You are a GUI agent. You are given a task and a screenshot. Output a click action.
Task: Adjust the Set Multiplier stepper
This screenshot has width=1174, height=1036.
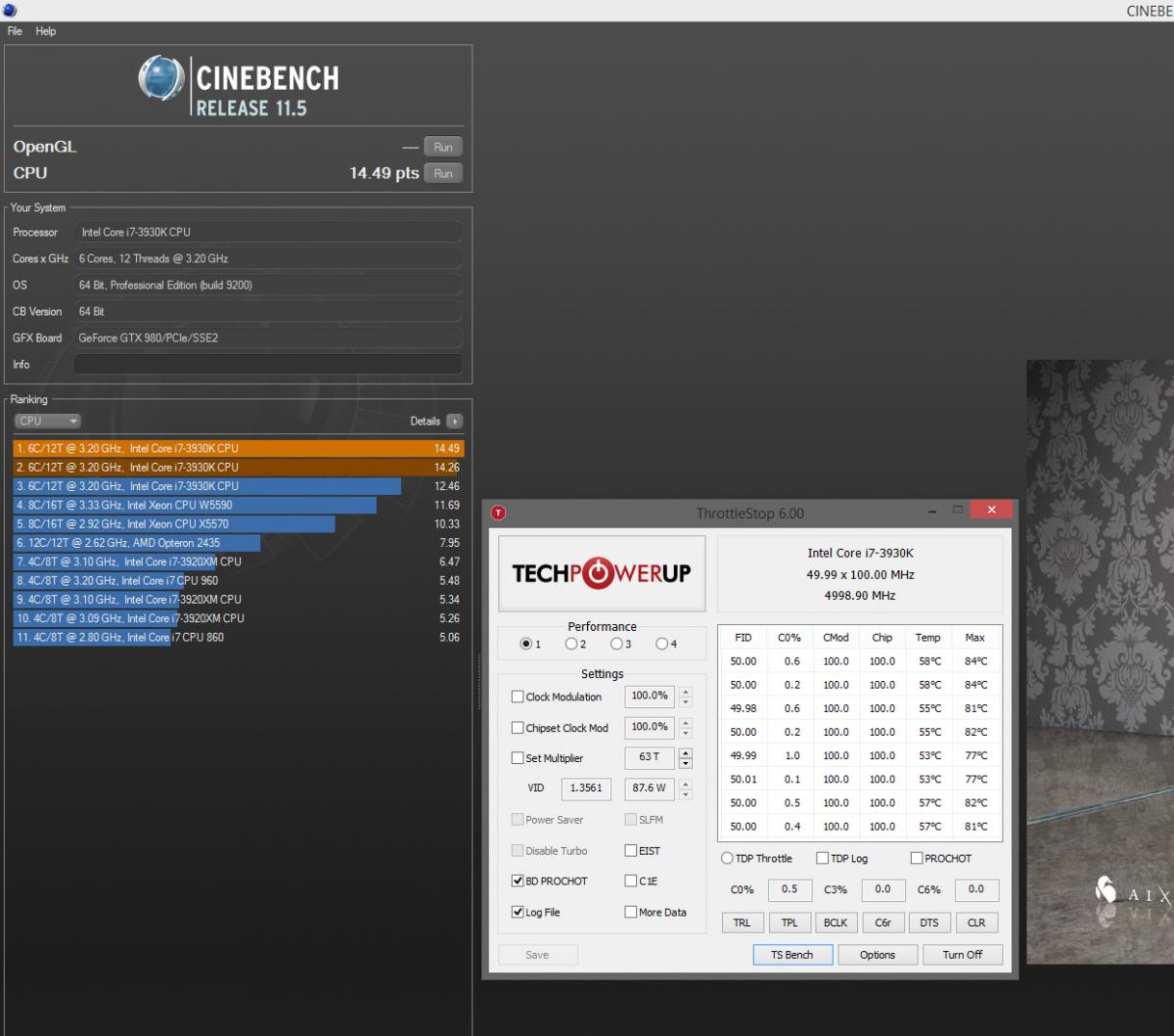tap(685, 758)
